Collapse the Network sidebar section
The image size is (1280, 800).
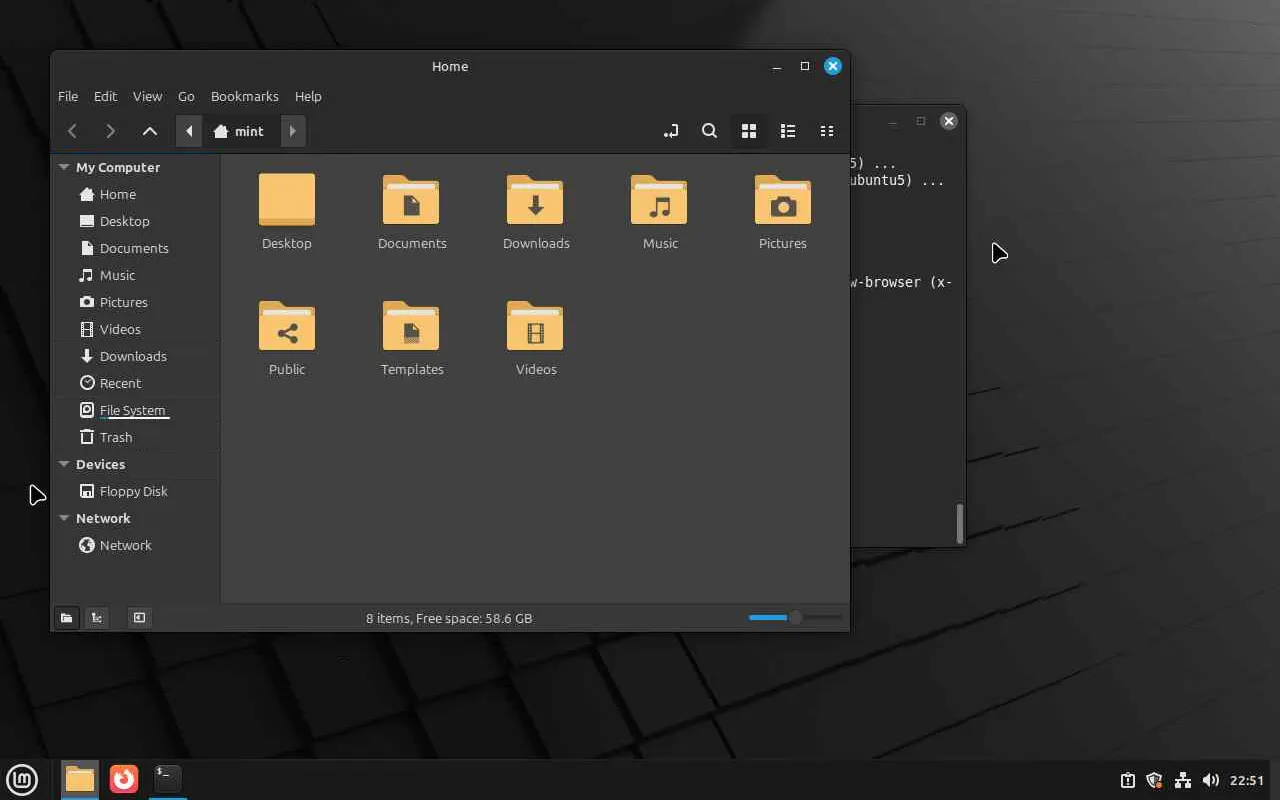pyautogui.click(x=64, y=519)
